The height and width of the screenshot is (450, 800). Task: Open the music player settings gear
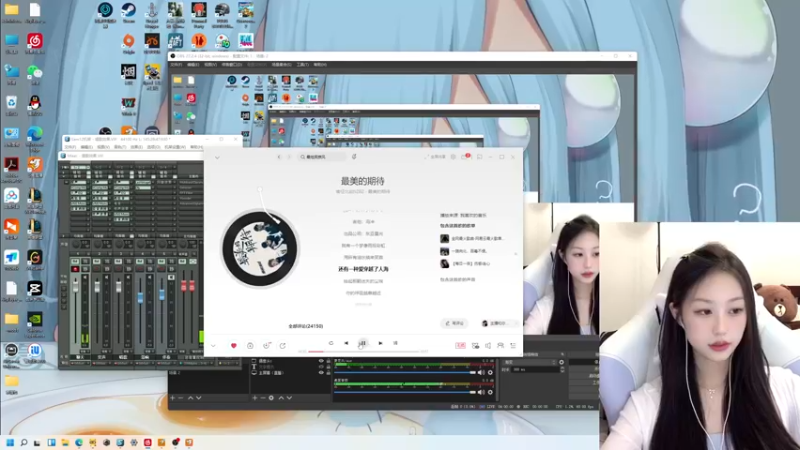coord(453,157)
